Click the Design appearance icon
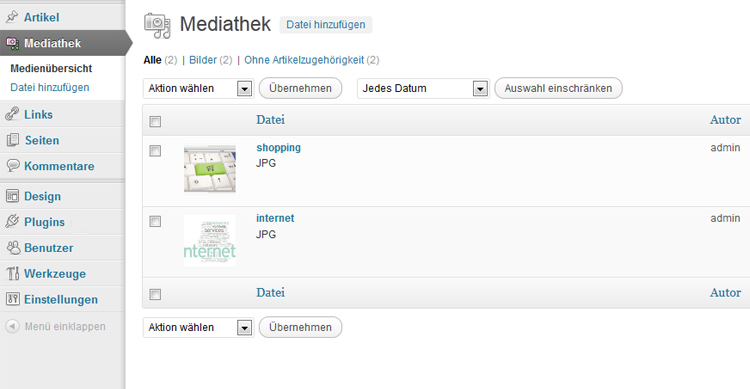The image size is (750, 389). pyautogui.click(x=12, y=196)
